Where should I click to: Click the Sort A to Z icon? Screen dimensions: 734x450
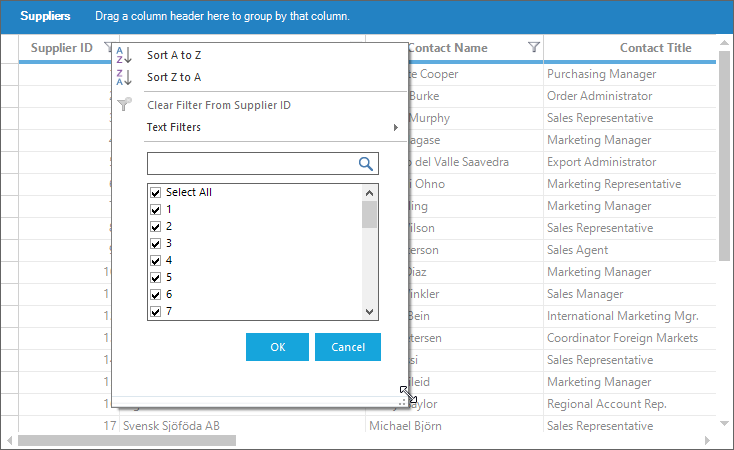[124, 55]
